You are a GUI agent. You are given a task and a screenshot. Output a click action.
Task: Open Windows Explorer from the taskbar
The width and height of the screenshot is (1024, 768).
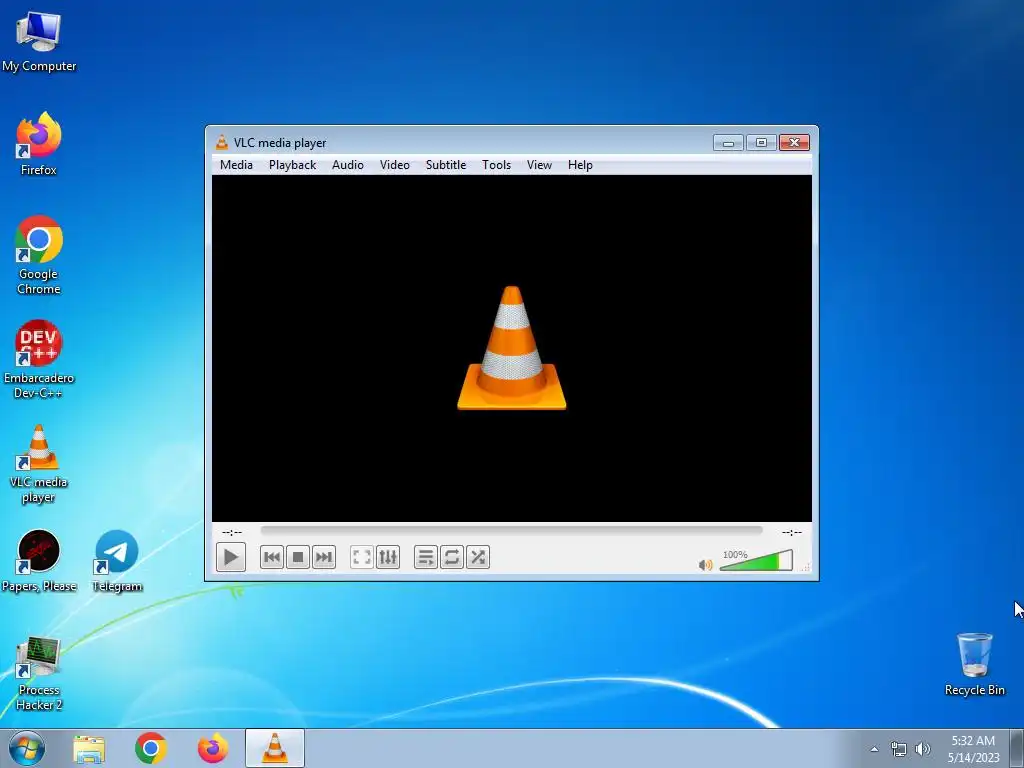(89, 748)
